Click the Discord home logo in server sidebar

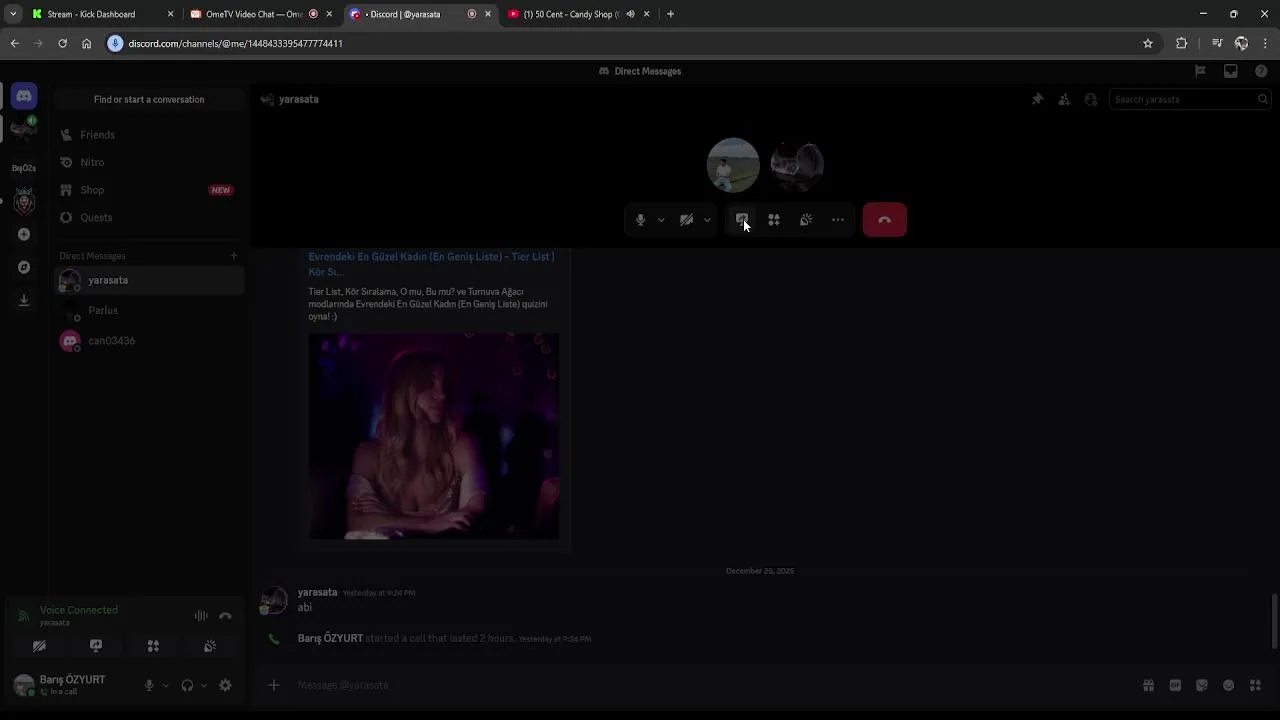[x=24, y=96]
